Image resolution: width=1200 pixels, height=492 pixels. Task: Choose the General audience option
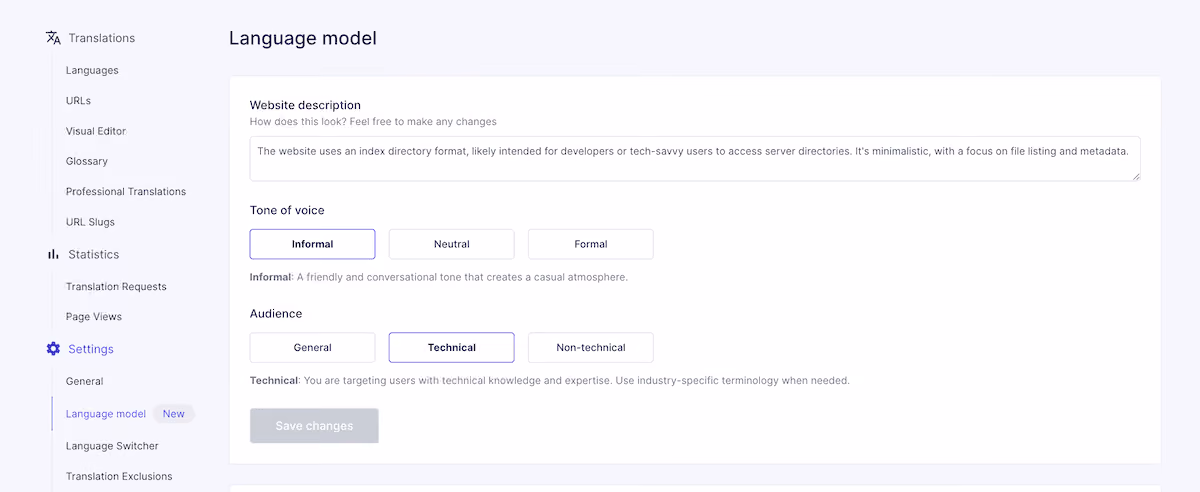click(312, 348)
